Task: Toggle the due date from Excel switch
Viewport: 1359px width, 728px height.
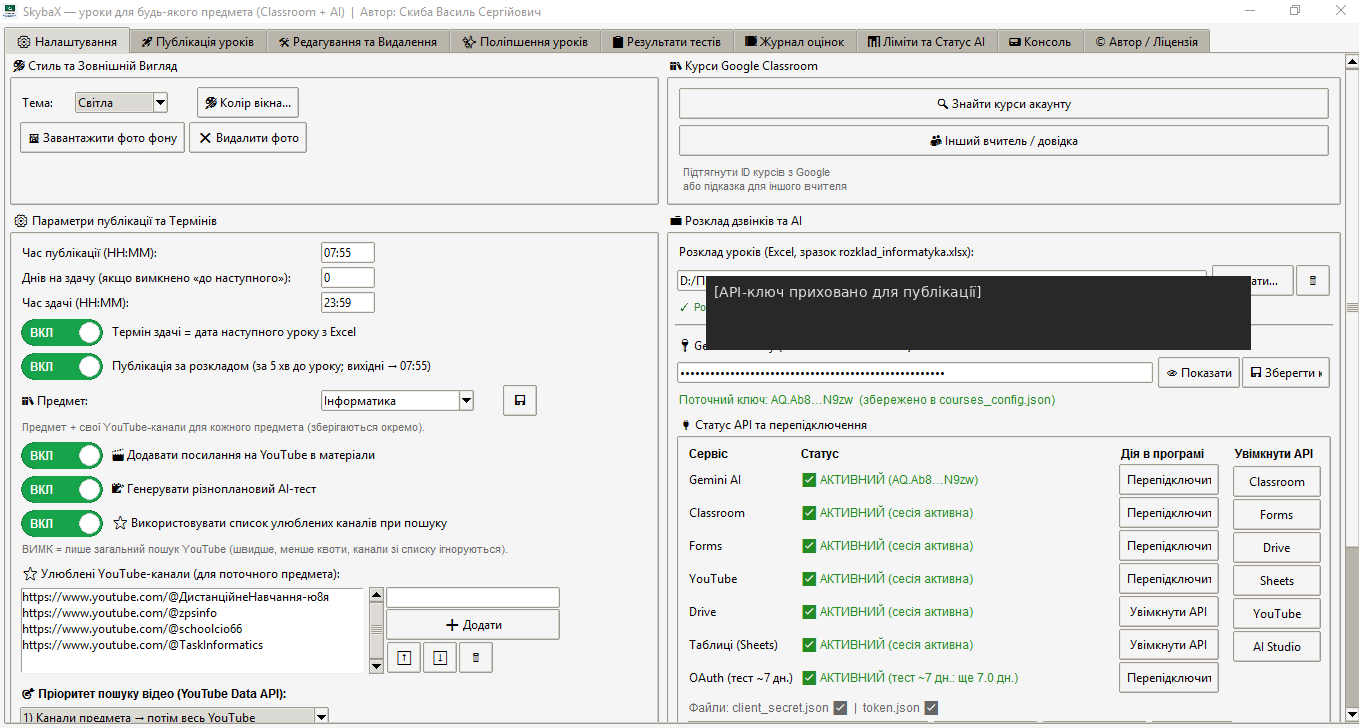Action: [62, 333]
